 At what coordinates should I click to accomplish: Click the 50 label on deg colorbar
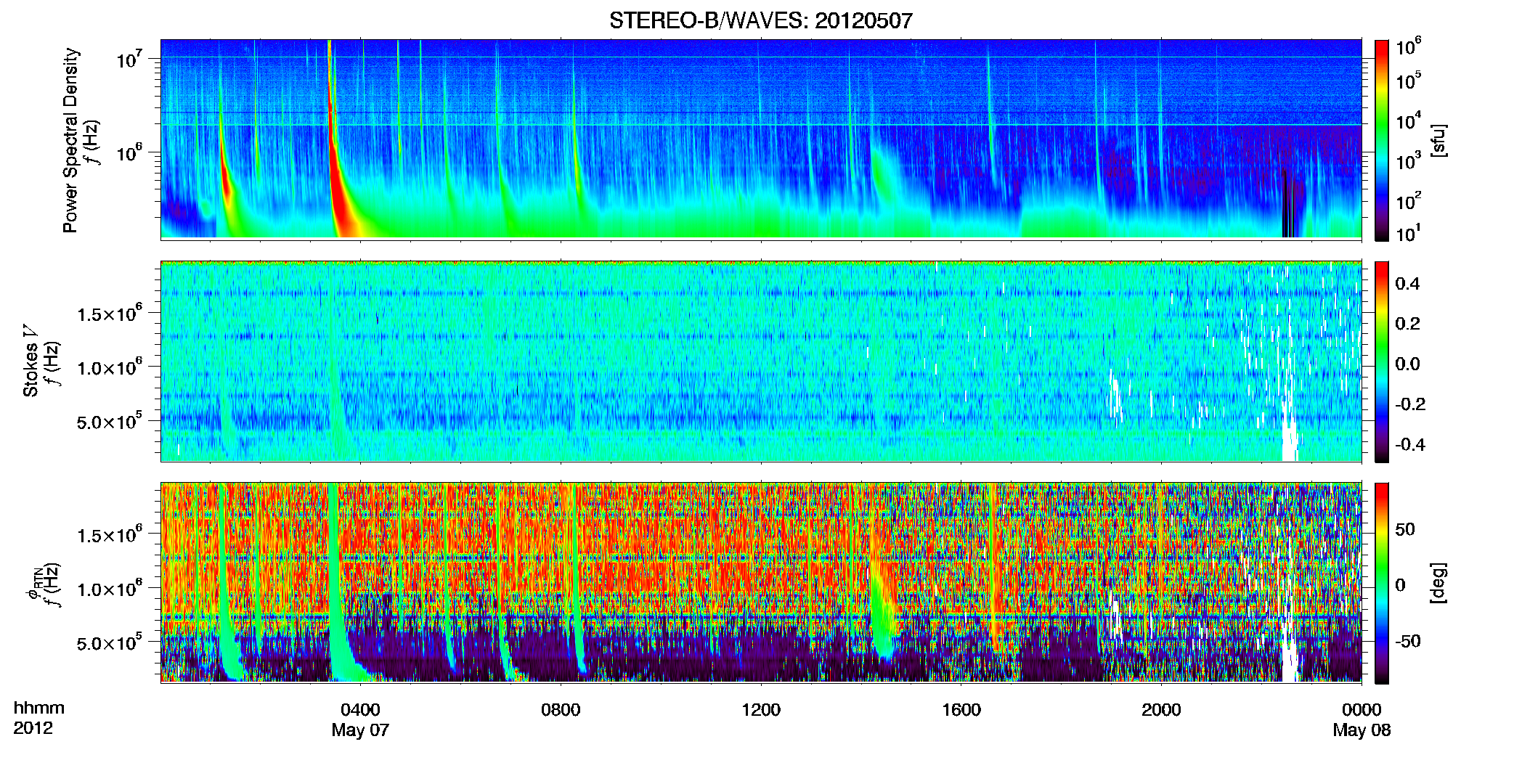[1405, 529]
